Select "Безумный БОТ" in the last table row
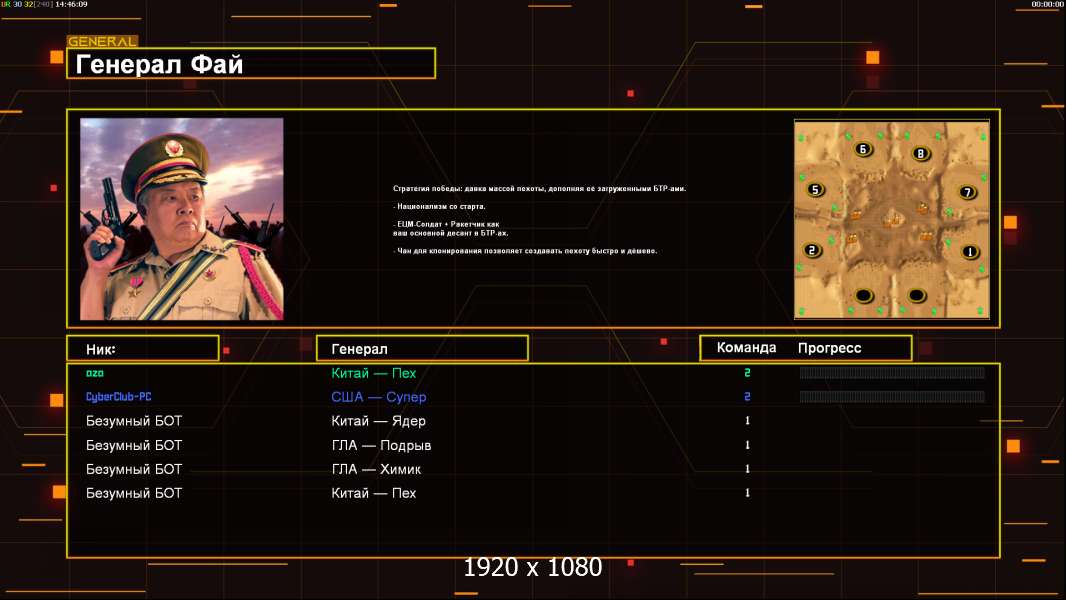 pyautogui.click(x=134, y=493)
